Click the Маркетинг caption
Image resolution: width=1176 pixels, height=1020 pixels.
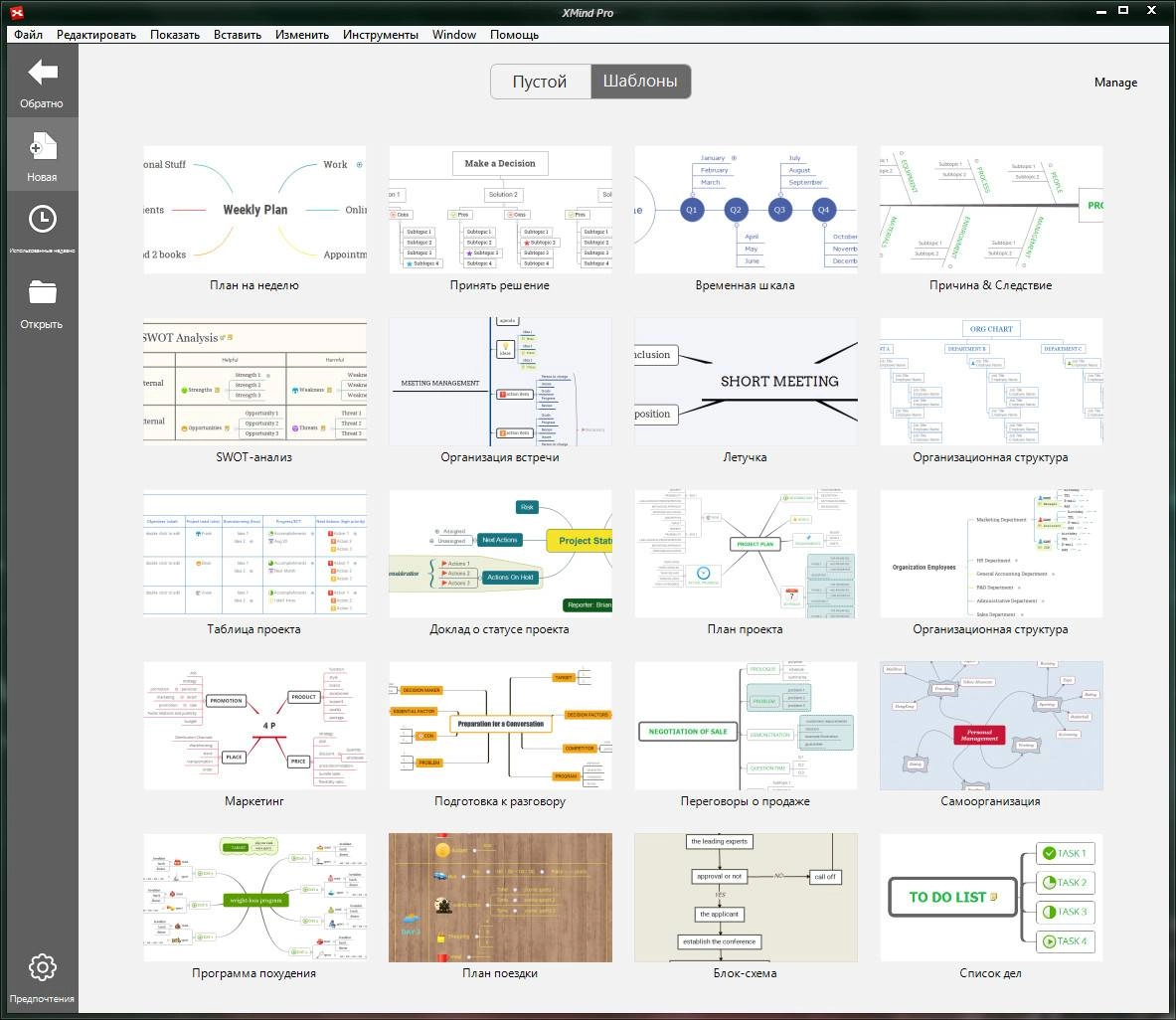pos(254,801)
